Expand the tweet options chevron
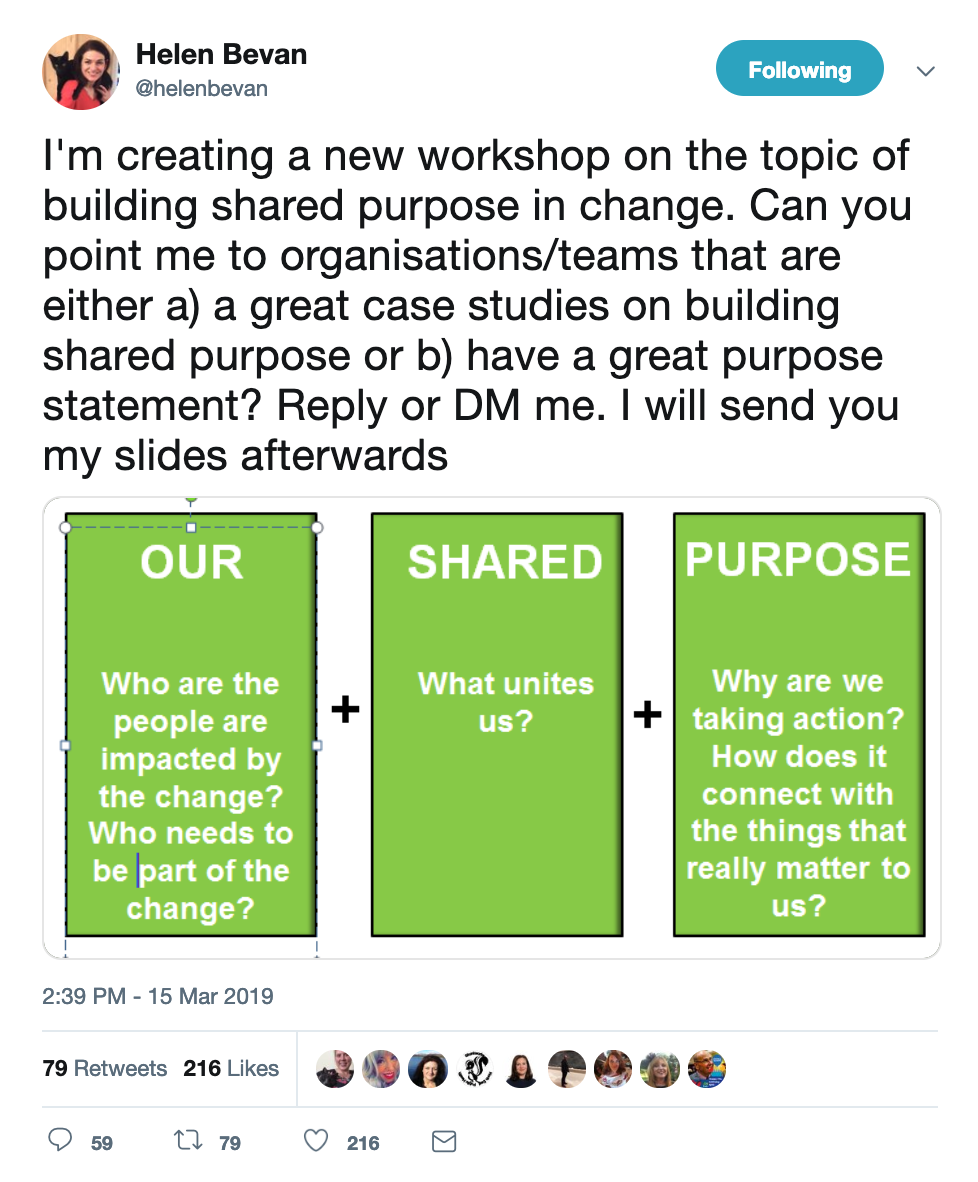The image size is (978, 1182). coord(925,71)
